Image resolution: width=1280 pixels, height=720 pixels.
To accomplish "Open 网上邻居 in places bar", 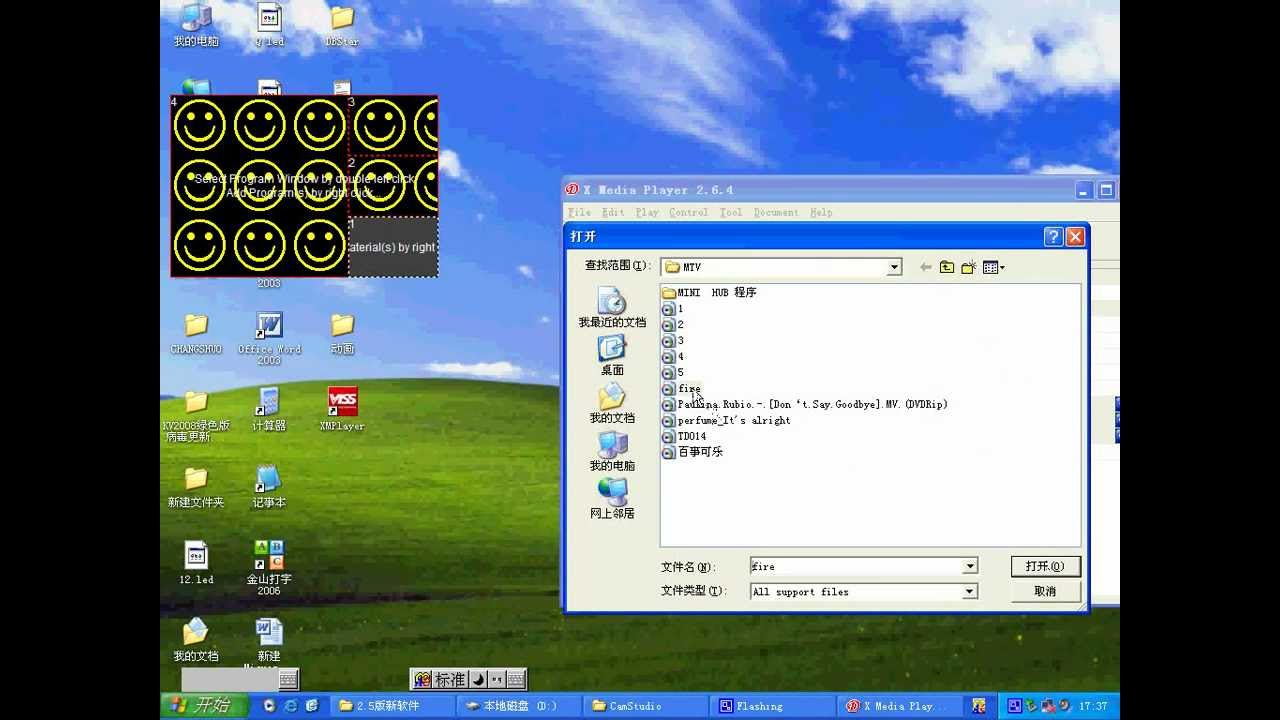I will point(612,499).
